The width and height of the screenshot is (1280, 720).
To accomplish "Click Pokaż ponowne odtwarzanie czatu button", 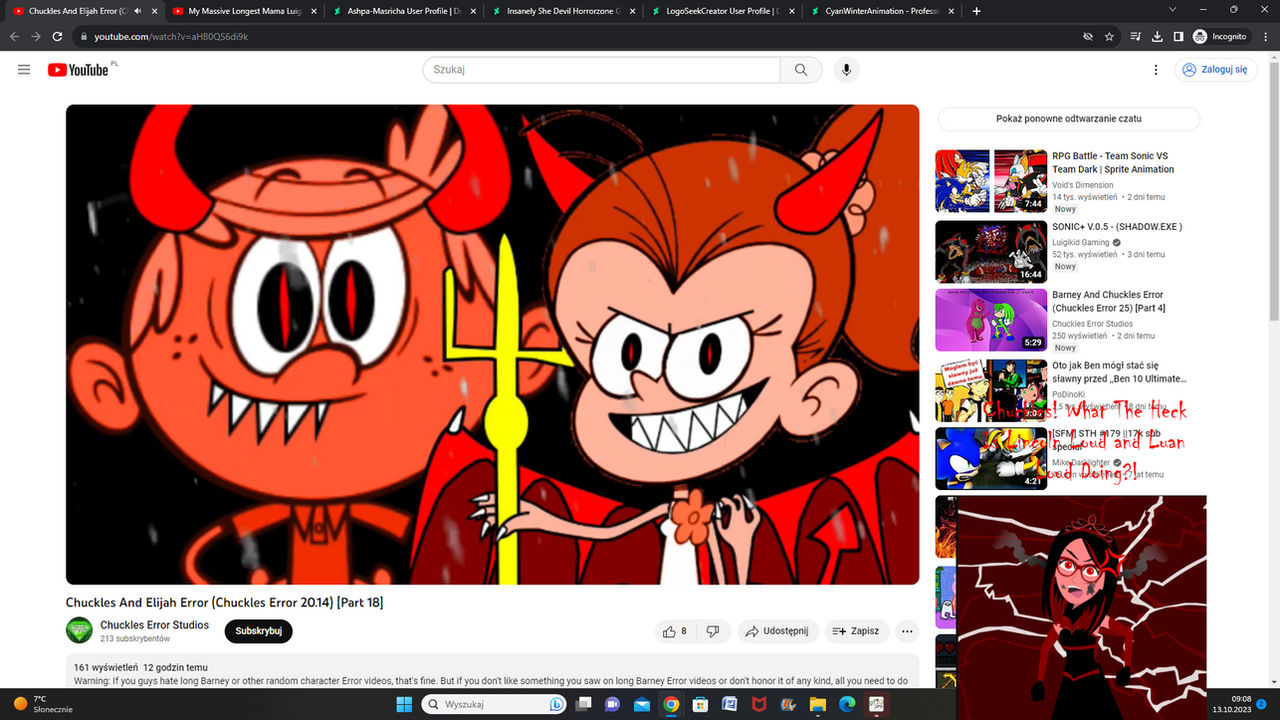I will (1068, 118).
